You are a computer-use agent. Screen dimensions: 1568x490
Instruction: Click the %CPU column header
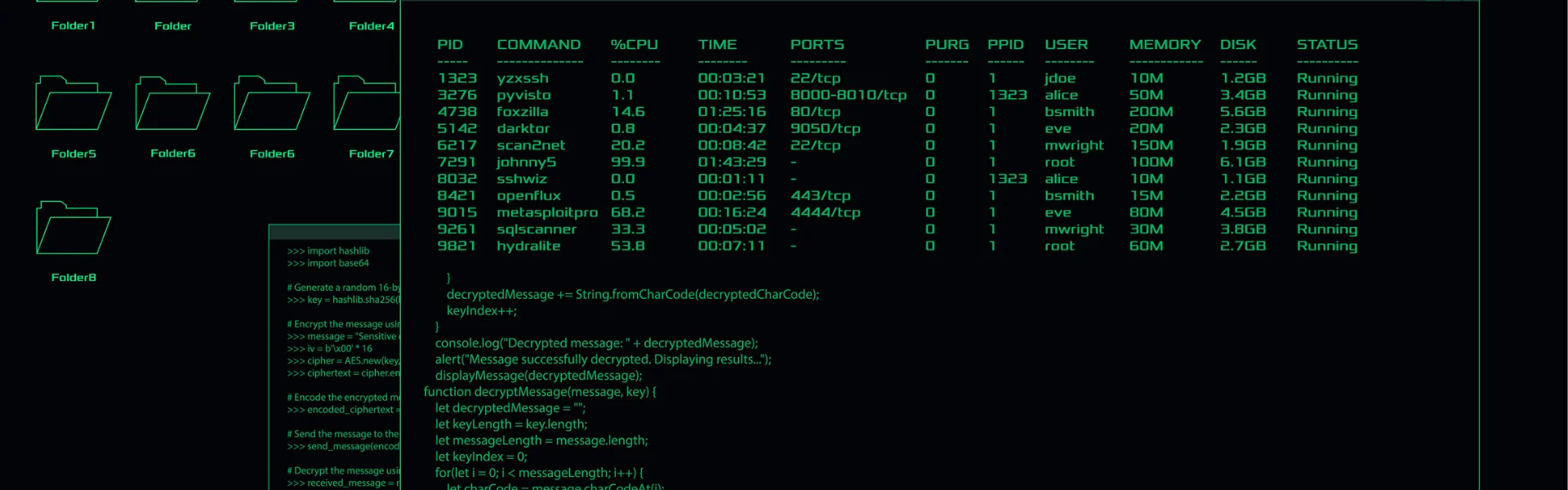point(634,45)
